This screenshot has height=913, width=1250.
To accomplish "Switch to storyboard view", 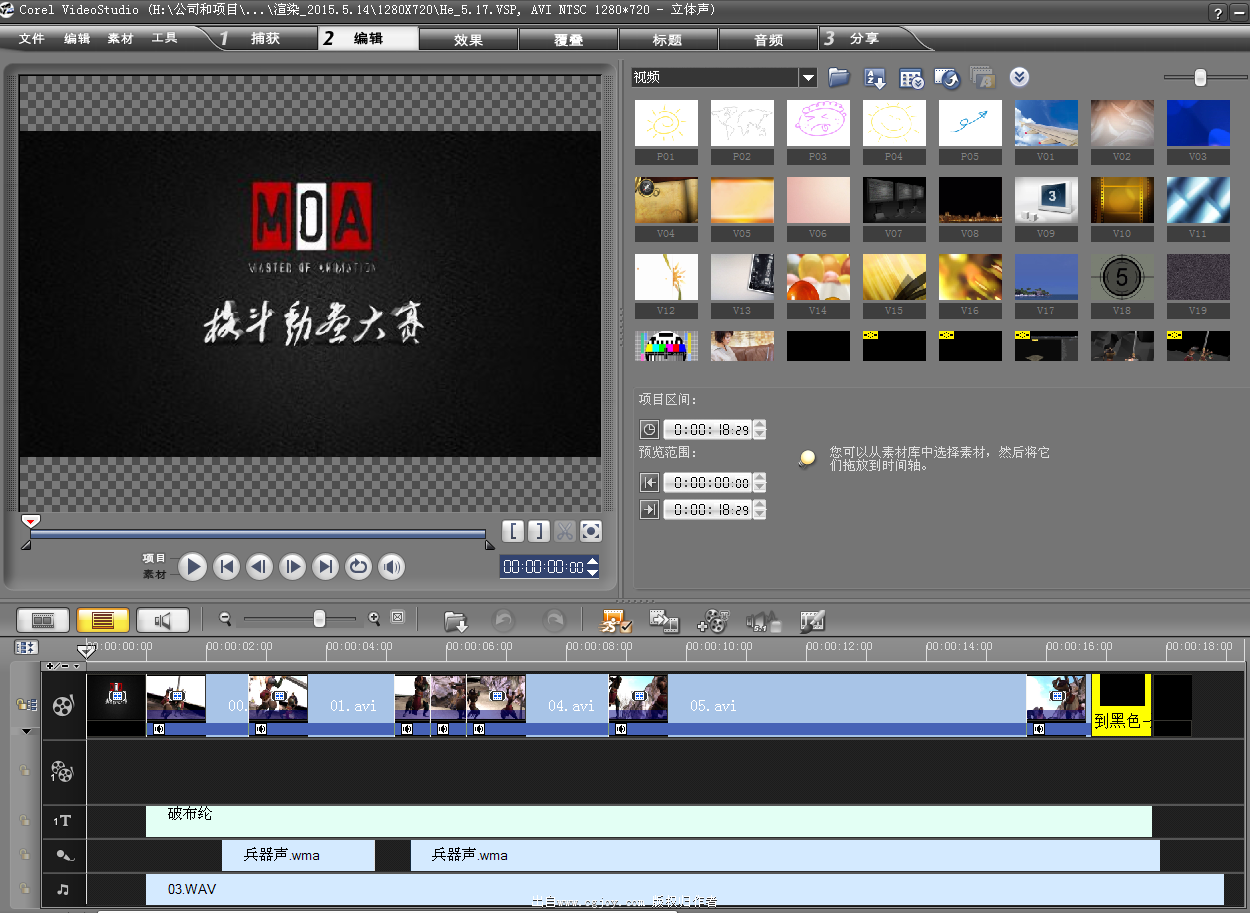I will [x=43, y=620].
